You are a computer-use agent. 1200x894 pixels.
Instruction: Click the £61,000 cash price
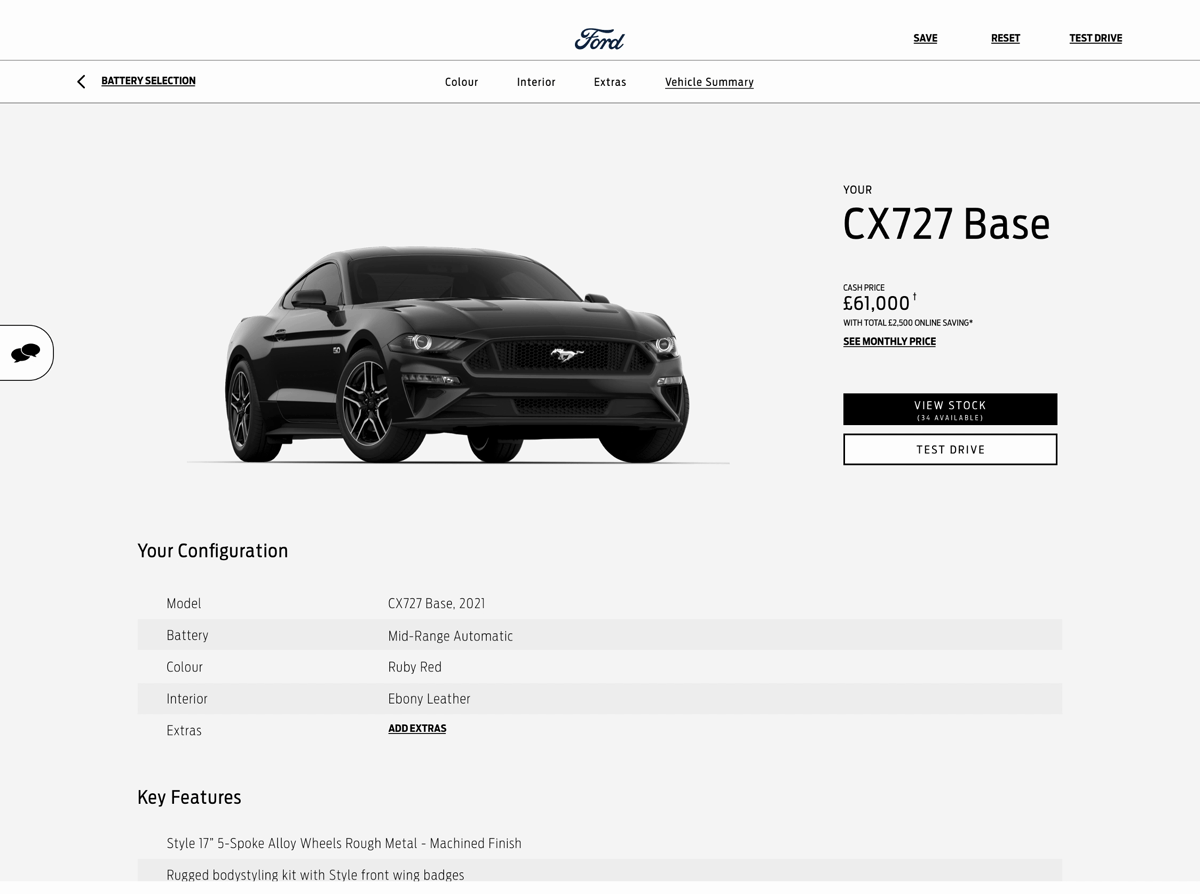point(877,303)
